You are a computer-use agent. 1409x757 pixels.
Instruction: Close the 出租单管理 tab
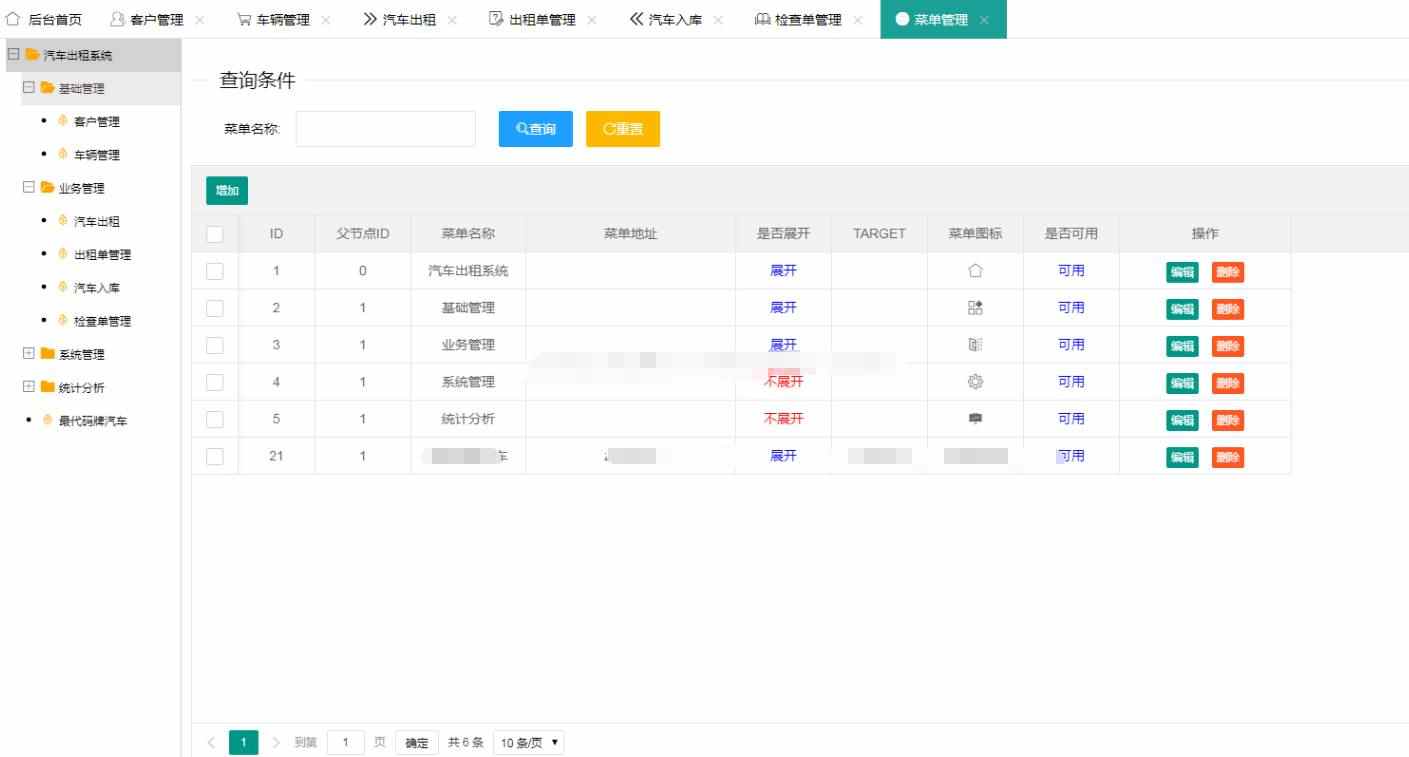click(x=592, y=20)
